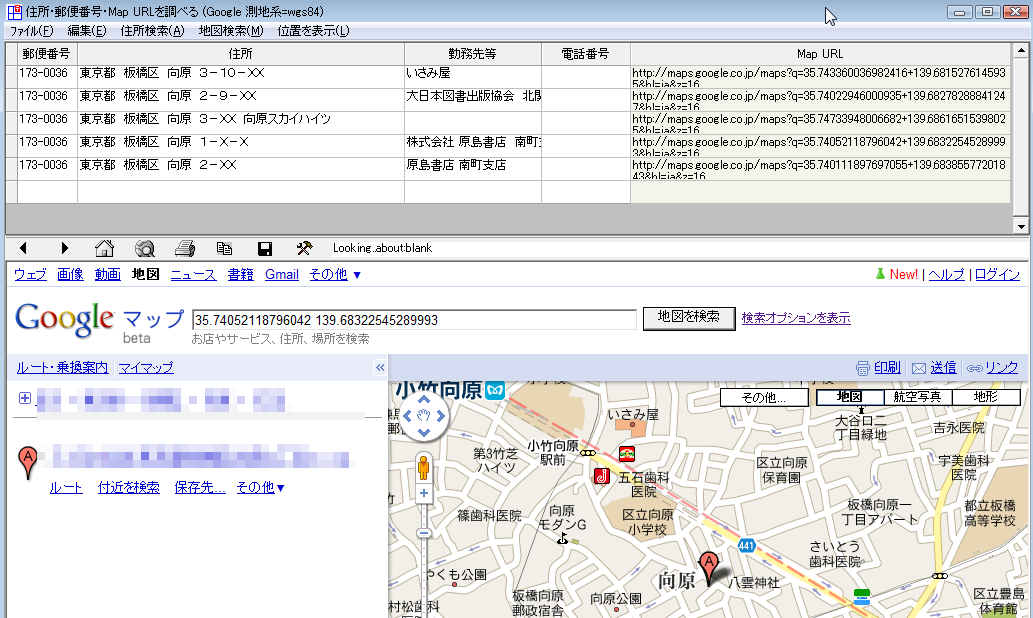Screen dimensions: 1033x618
Task: Pan the map right with the arrow control
Action: click(440, 416)
